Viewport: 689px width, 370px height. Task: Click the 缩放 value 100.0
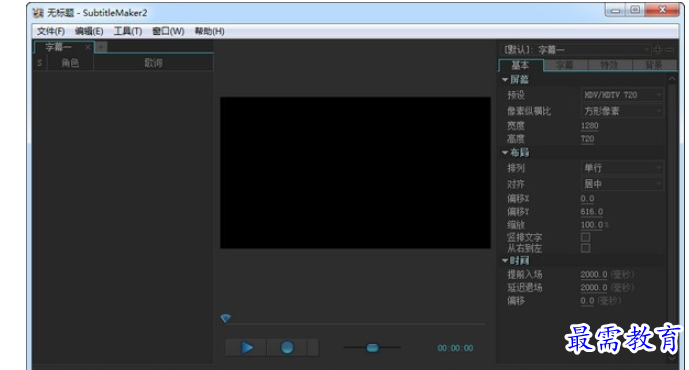click(x=592, y=225)
